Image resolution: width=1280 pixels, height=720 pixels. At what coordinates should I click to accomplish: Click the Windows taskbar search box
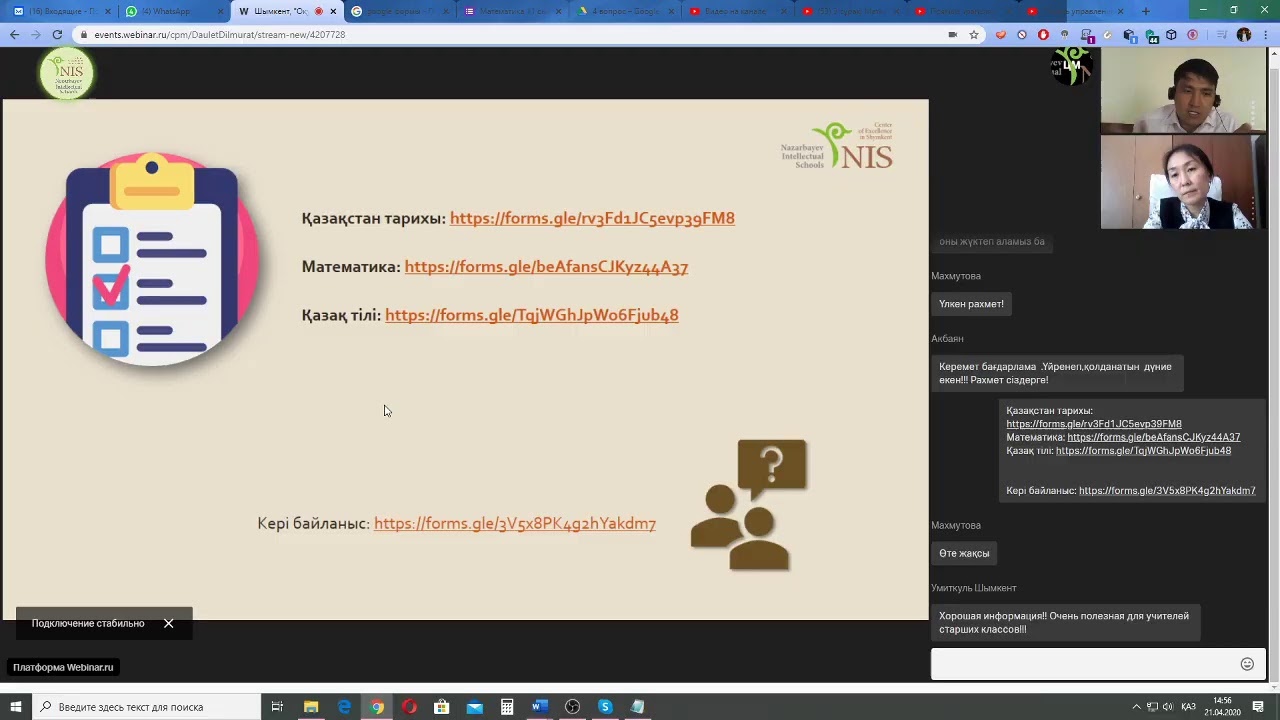pyautogui.click(x=146, y=707)
